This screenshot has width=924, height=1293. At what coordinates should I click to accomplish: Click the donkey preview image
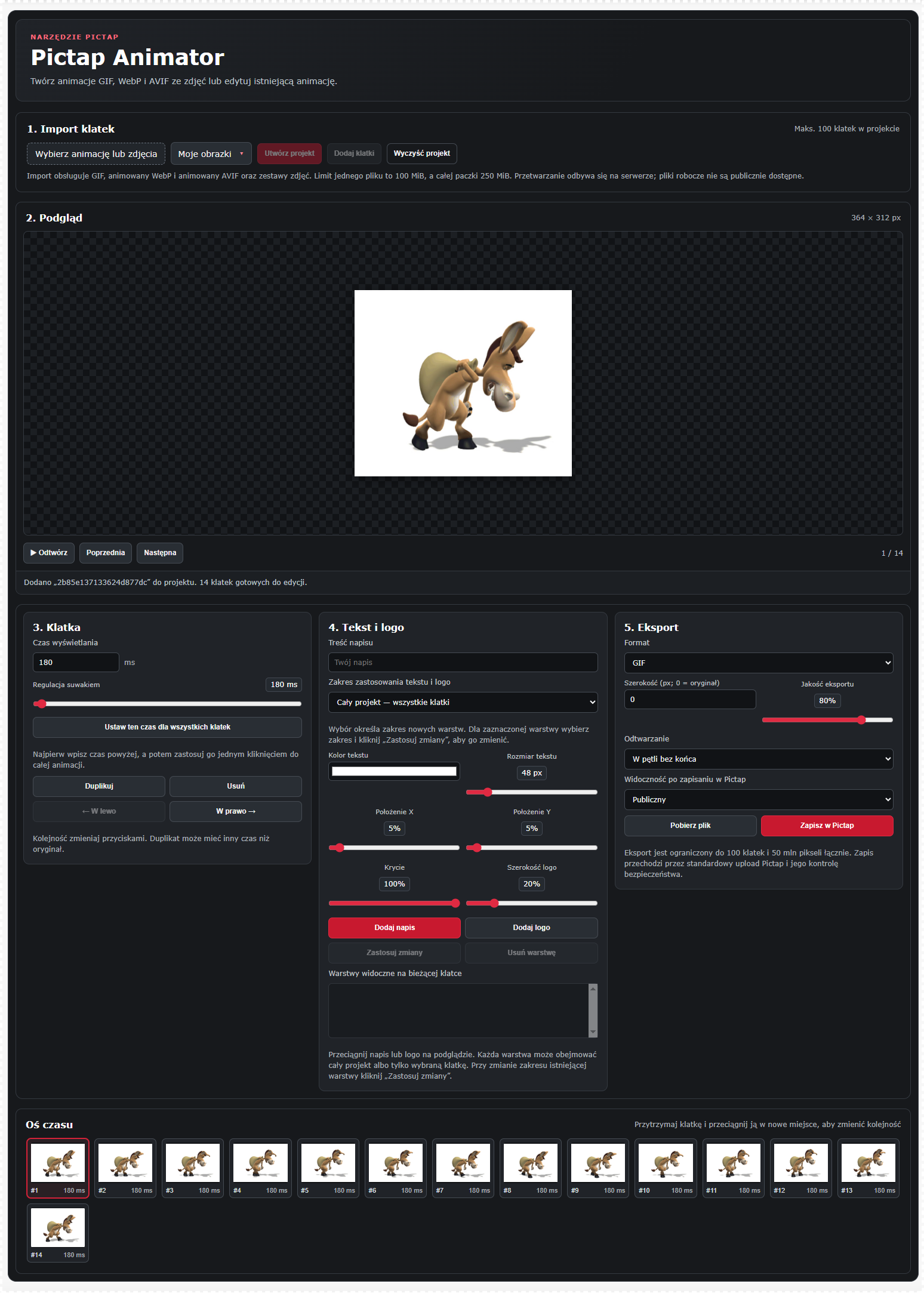463,383
